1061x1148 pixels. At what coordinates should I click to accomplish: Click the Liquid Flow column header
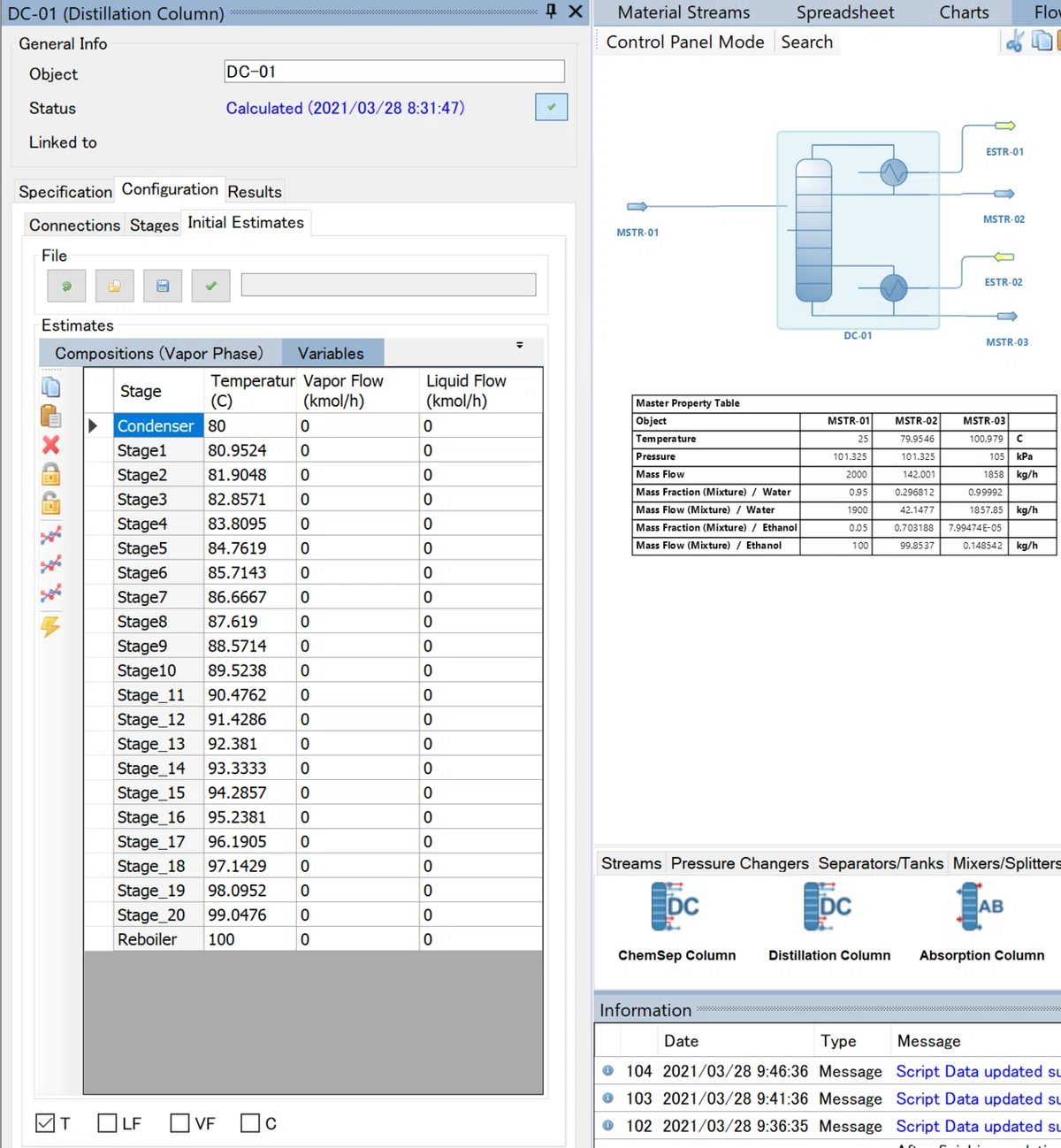click(480, 390)
